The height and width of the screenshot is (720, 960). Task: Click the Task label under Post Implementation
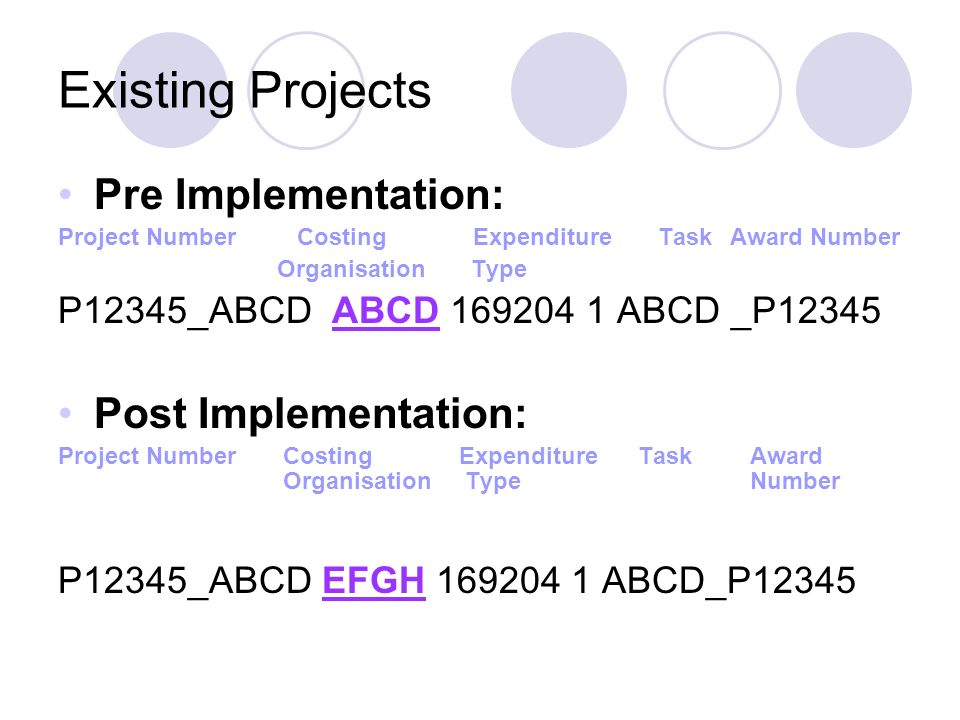(x=666, y=456)
